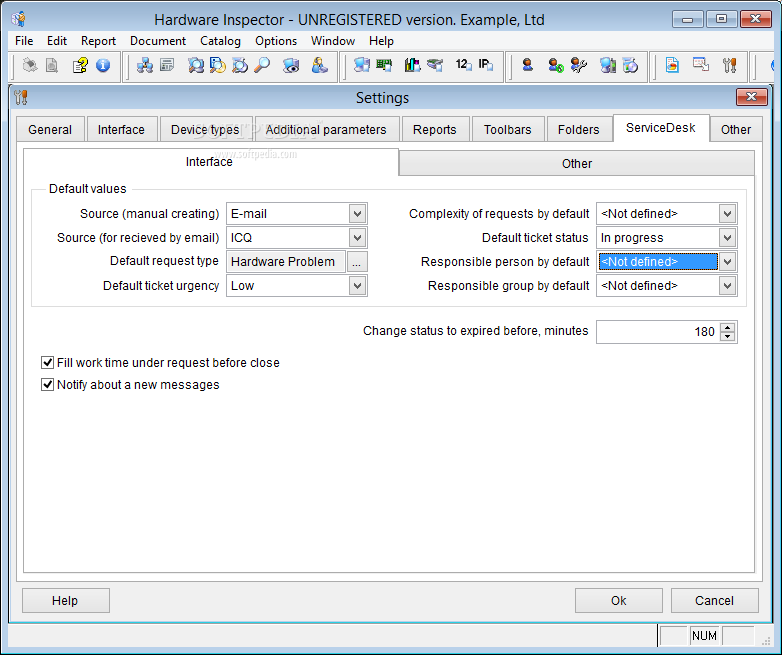Viewport: 782px width, 655px height.
Task: Switch to the General settings tab
Action: 50,130
